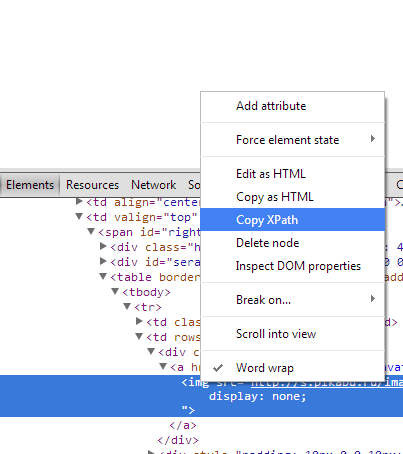Screen dimensions: 403x454
Task: Collapse the td valign top node
Action: click(79, 217)
